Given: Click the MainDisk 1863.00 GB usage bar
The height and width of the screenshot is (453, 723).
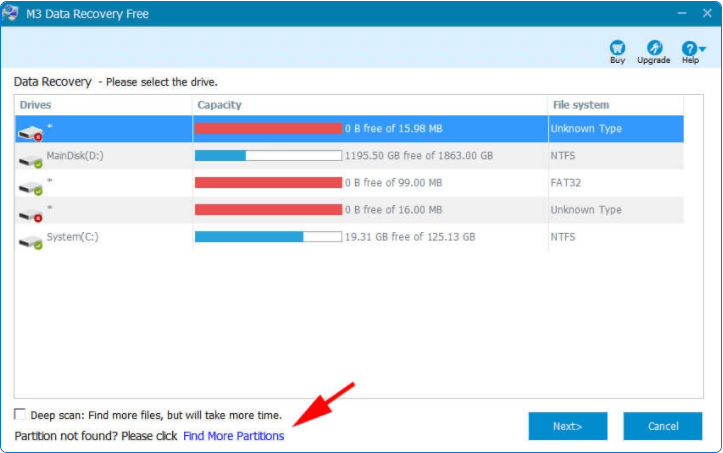Looking at the screenshot, I should click(x=268, y=155).
